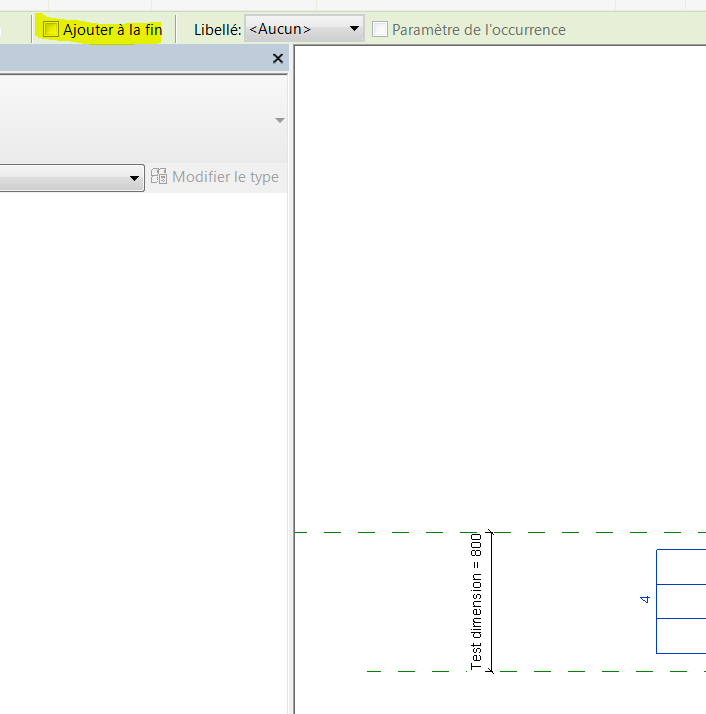Viewport: 706px width, 714px height.
Task: Select the 'Test dimension = 800' label text
Action: [x=477, y=601]
